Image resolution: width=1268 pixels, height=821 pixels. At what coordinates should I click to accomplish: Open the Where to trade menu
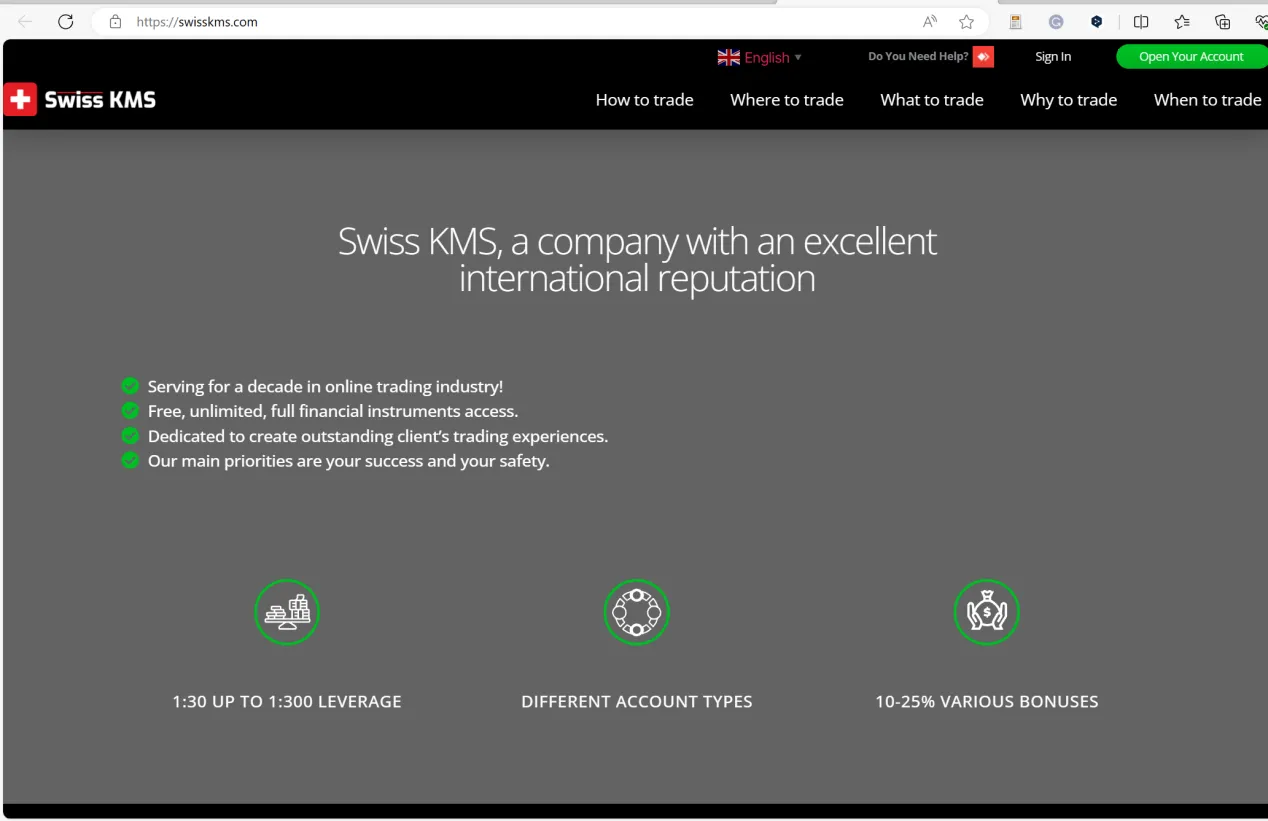pyautogui.click(x=787, y=100)
